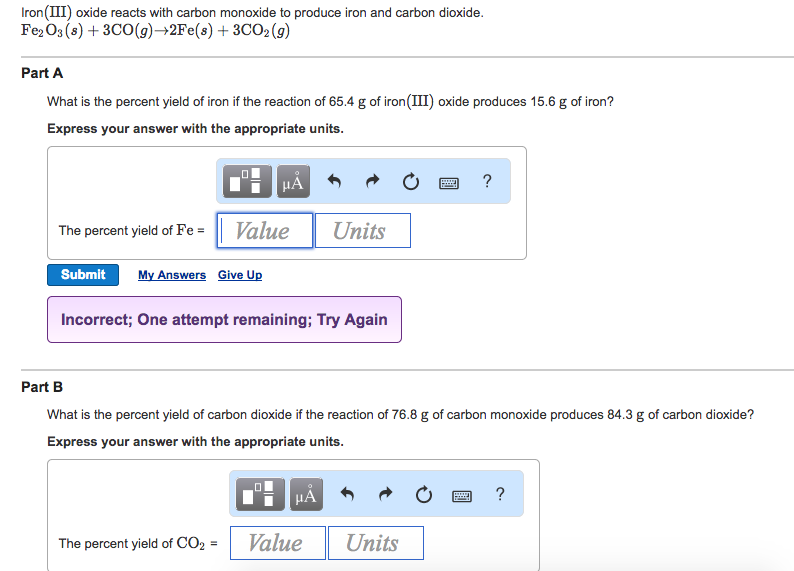
Task: Click undo arrow in Part B toolbar
Action: point(348,495)
